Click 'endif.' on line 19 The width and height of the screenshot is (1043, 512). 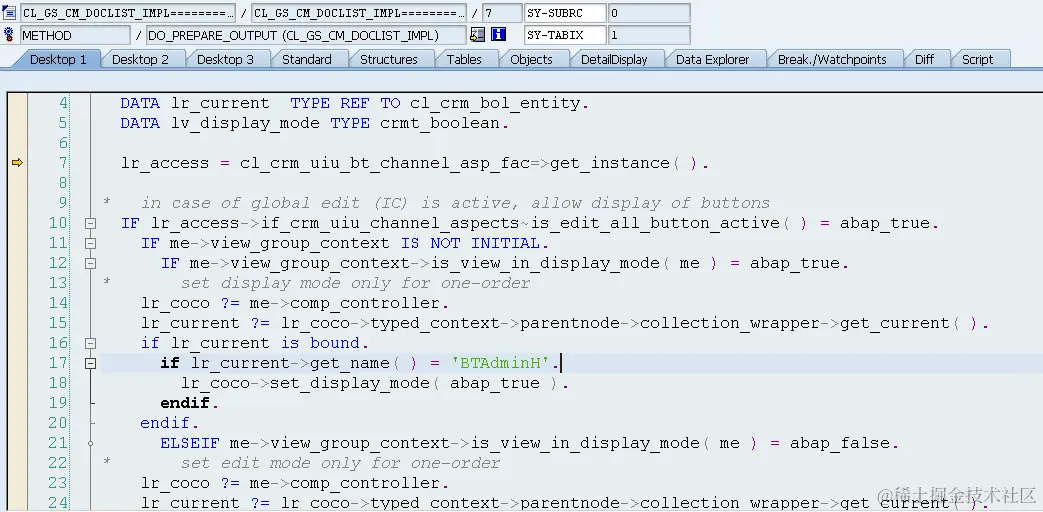pos(190,403)
